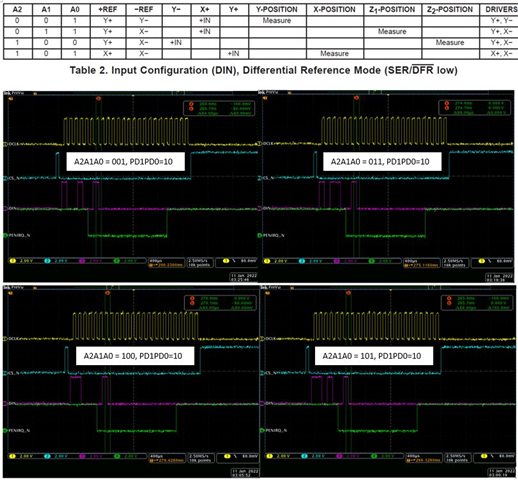Screen dimensions: 518x480
Task: Open the 101 oscilloscope capture image
Action: (387, 382)
